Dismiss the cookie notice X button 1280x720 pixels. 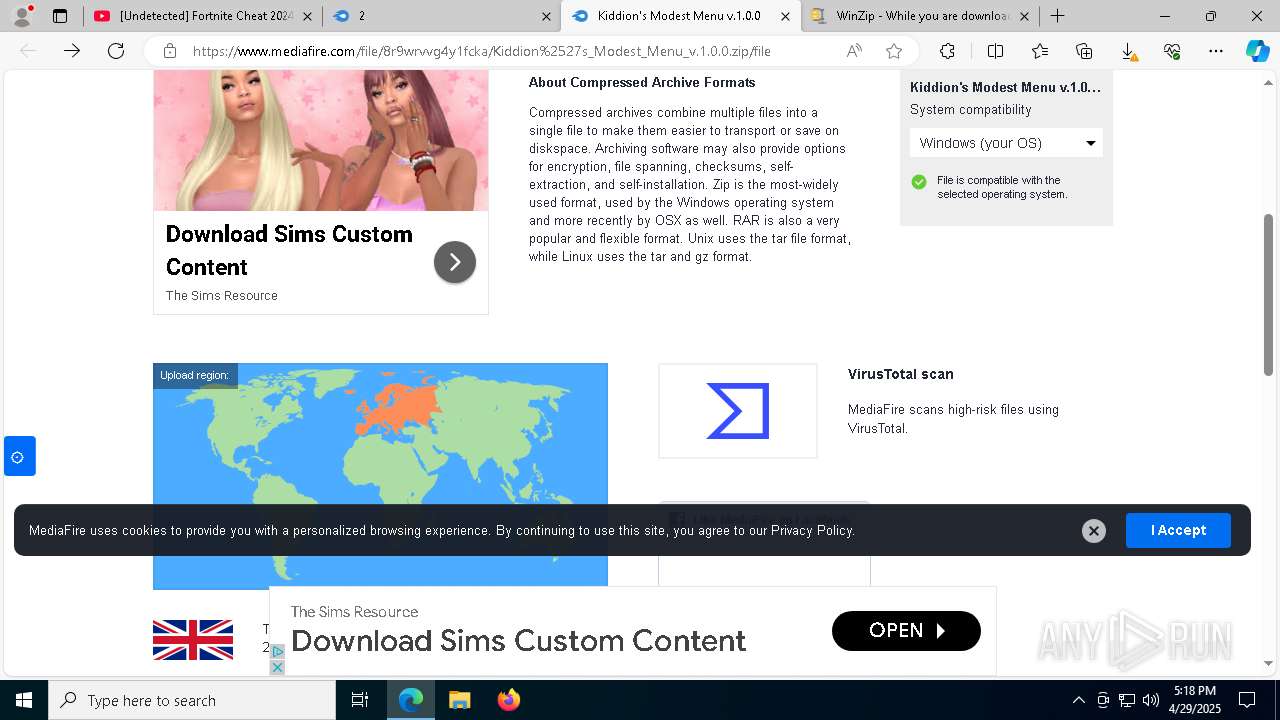1094,531
